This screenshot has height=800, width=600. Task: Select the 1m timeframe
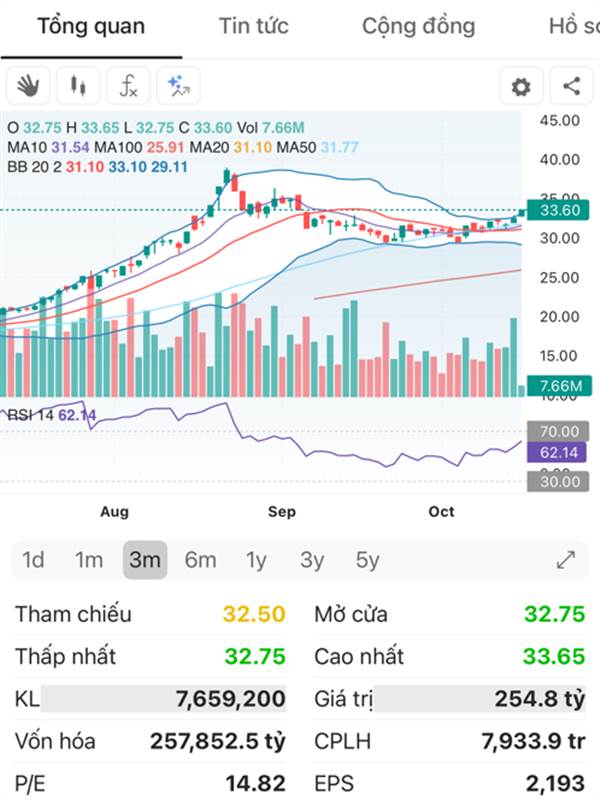point(89,560)
